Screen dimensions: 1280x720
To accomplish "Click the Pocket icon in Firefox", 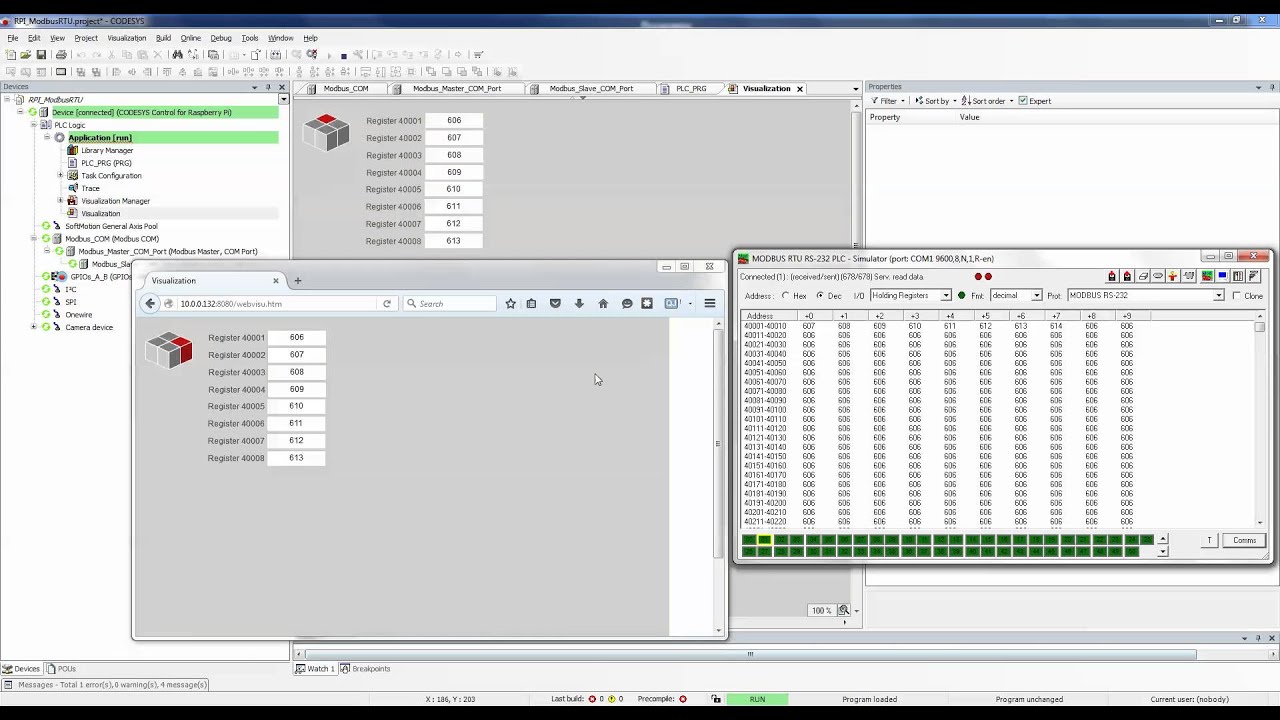I will coord(555,303).
